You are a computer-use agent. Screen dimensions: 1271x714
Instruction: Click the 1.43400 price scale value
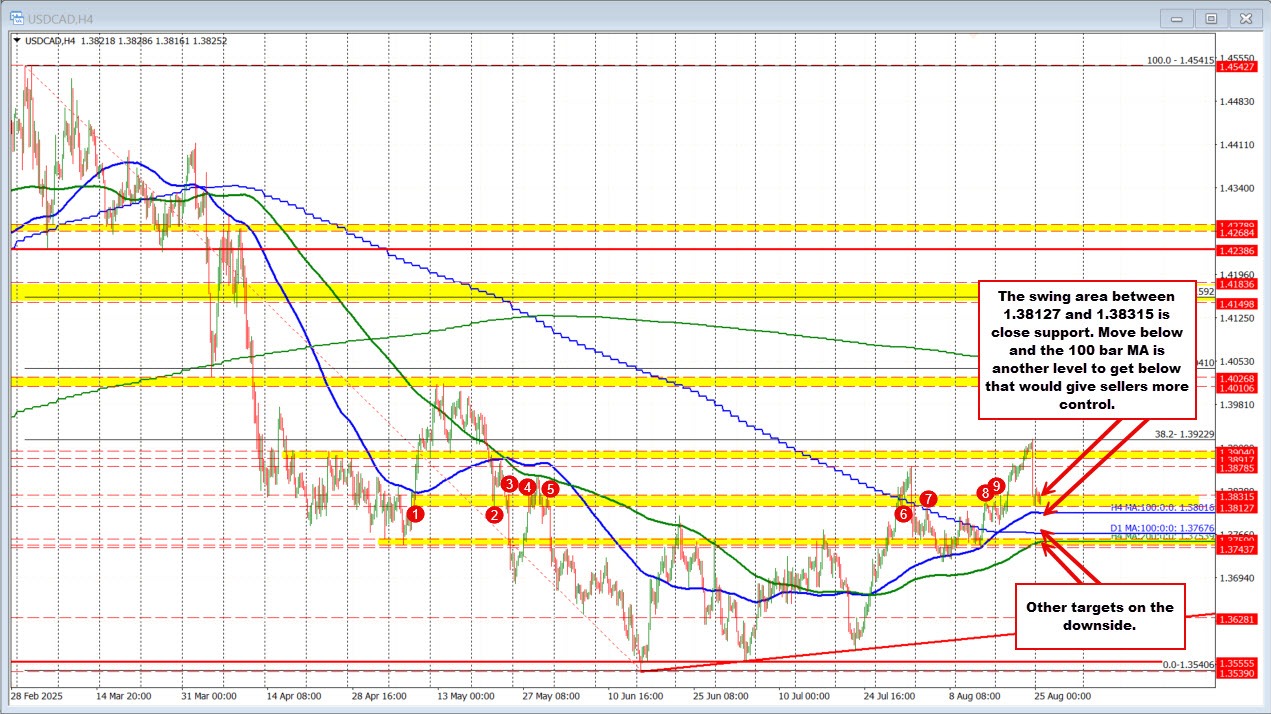[x=1237, y=188]
